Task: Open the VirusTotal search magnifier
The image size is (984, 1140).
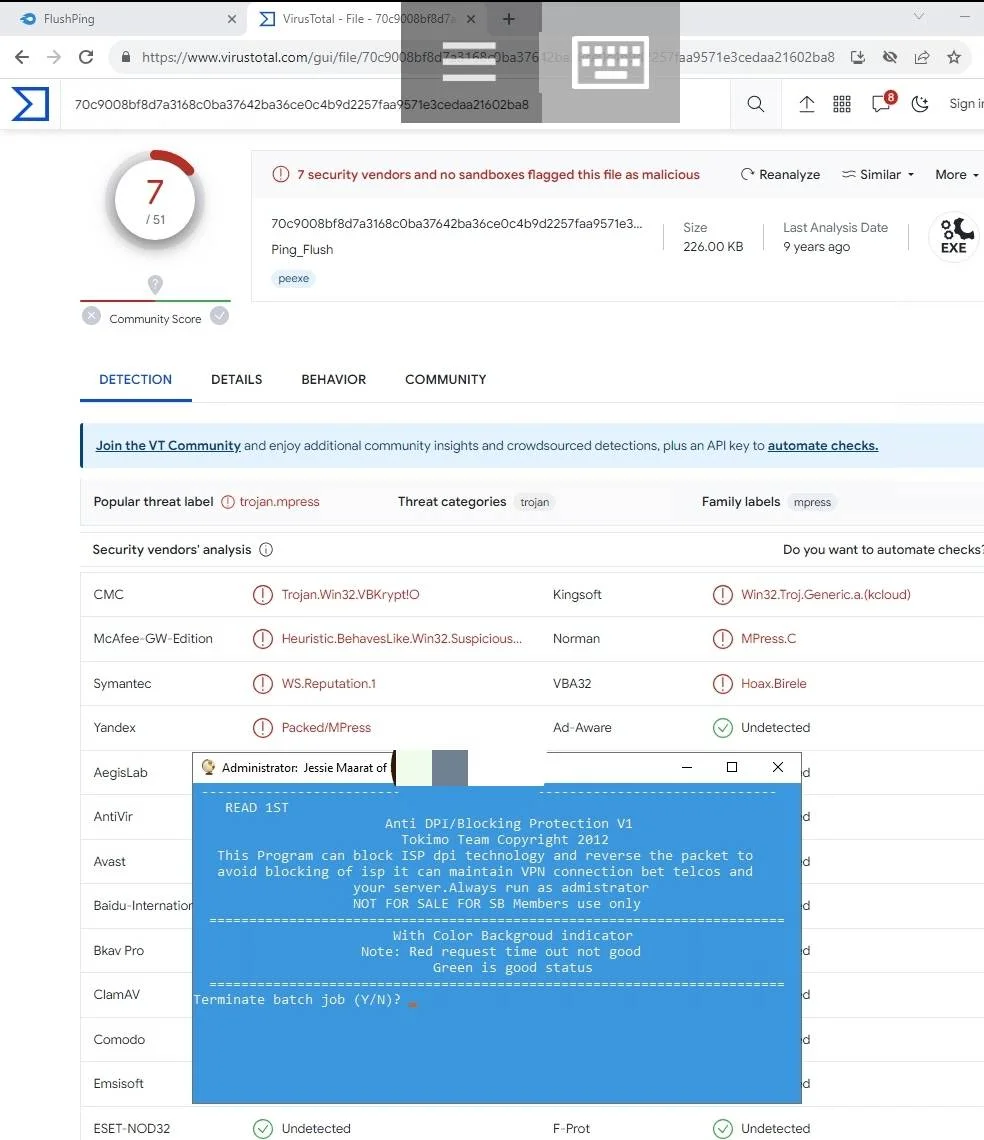Action: [x=756, y=104]
